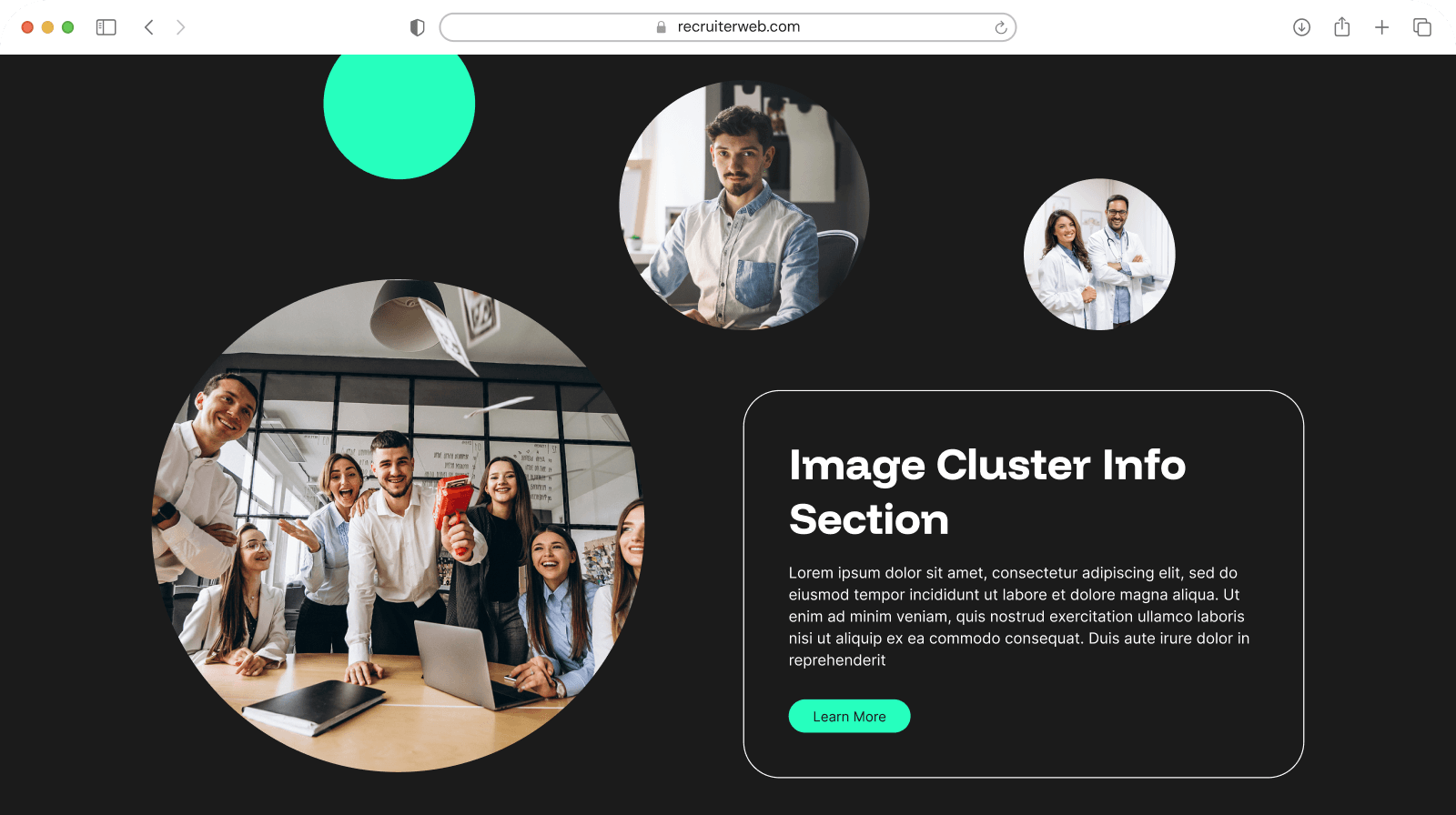This screenshot has height=815, width=1456.
Task: Go back to the previous page
Action: coord(149,27)
